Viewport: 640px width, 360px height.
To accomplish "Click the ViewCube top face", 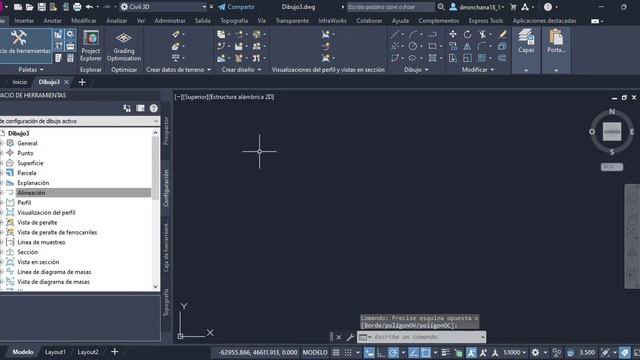I will [612, 131].
